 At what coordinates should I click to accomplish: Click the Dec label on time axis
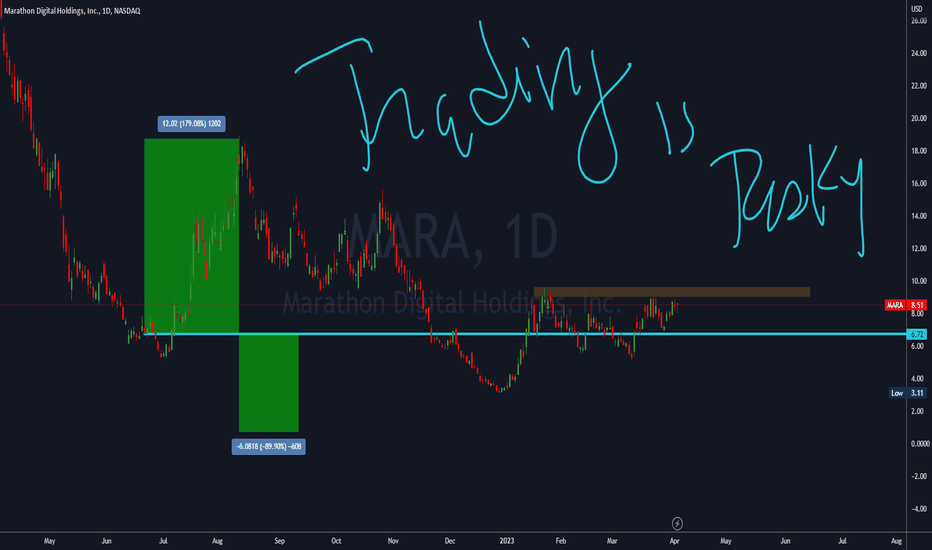[x=449, y=541]
